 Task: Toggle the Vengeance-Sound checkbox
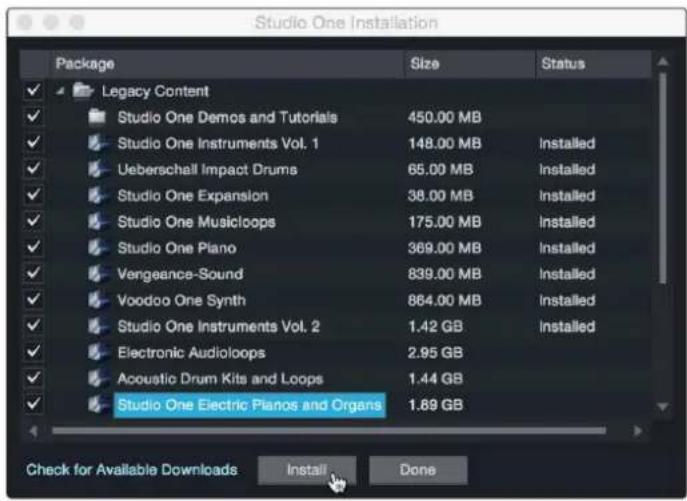point(33,274)
